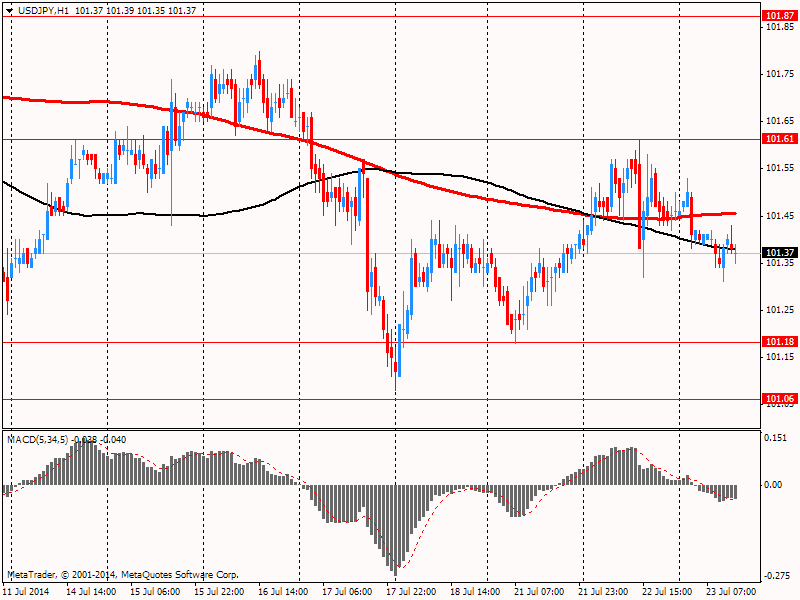This screenshot has width=800, height=600.
Task: Click the lowest candle wick near 17 Jul 22:00
Action: (395, 385)
